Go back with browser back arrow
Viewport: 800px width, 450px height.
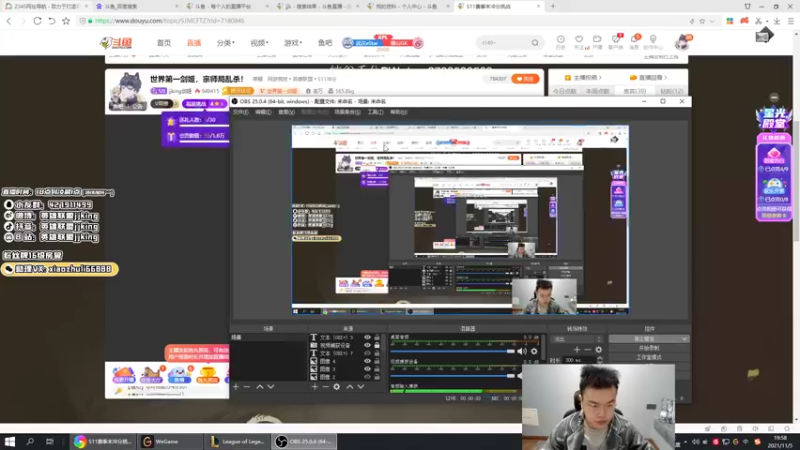(x=9, y=21)
